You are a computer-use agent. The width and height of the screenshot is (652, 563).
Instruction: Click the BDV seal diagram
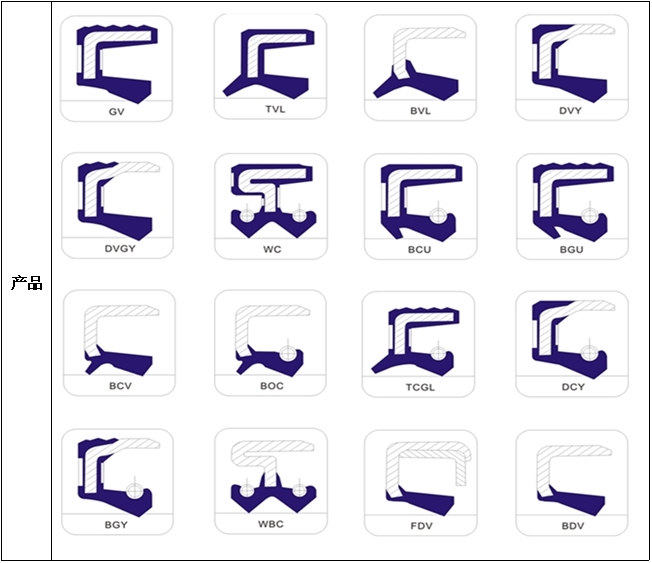coord(572,483)
